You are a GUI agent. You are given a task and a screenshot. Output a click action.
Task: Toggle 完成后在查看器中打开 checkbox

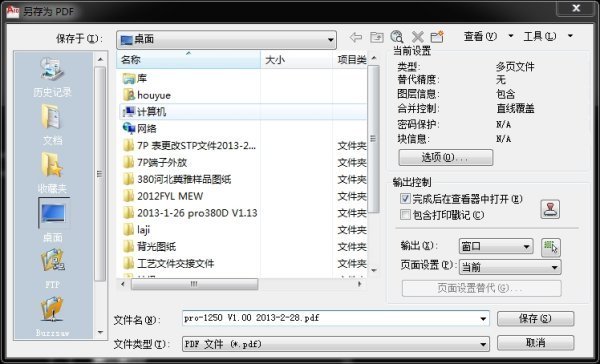(x=405, y=199)
